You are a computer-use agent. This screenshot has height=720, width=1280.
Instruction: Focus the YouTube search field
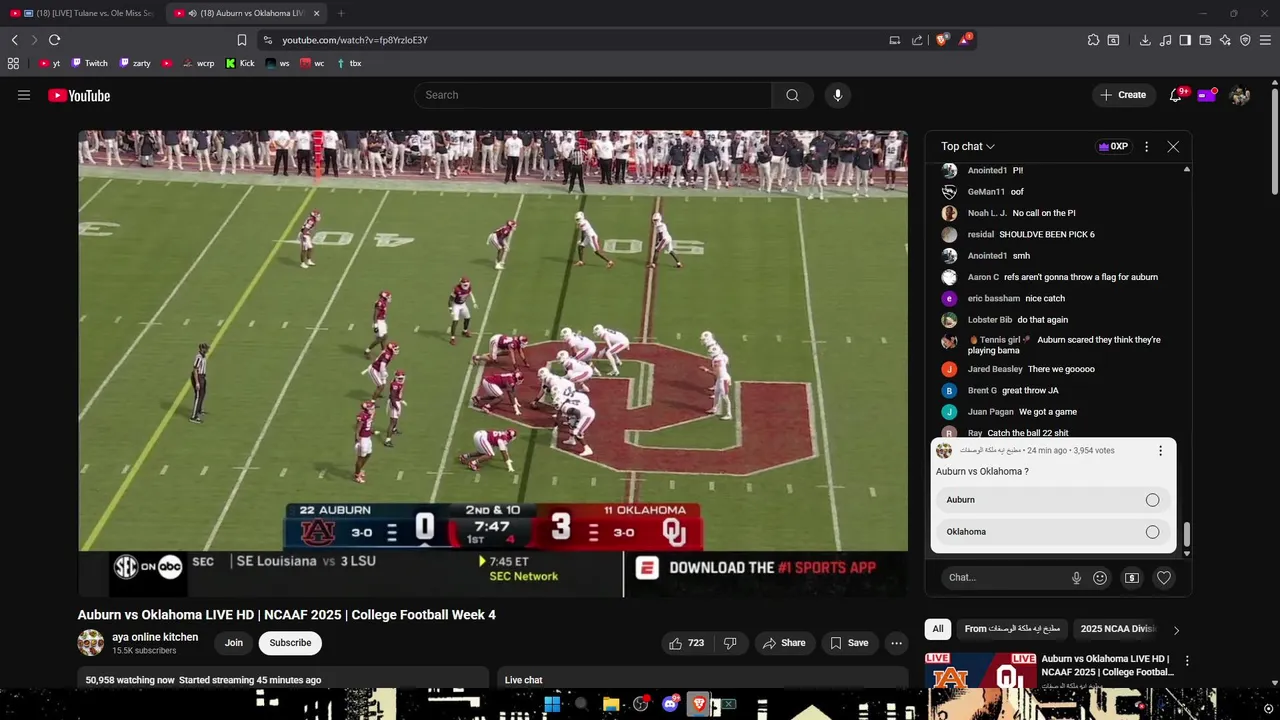point(593,95)
